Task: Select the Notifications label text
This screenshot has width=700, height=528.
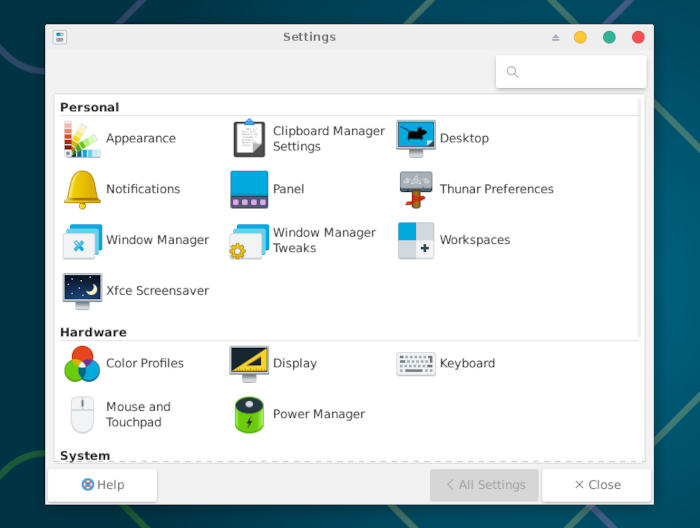Action: tap(143, 189)
